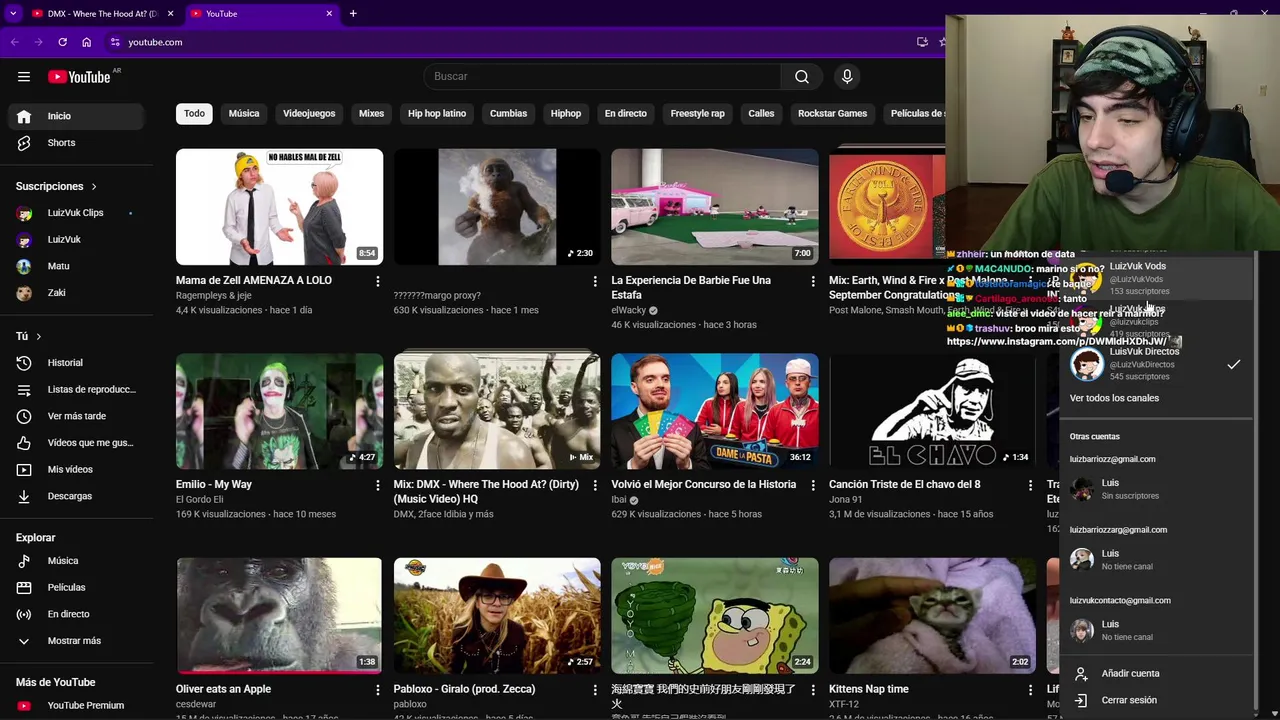1280x720 pixels.
Task: Open Historial in the sidebar
Action: (76, 363)
